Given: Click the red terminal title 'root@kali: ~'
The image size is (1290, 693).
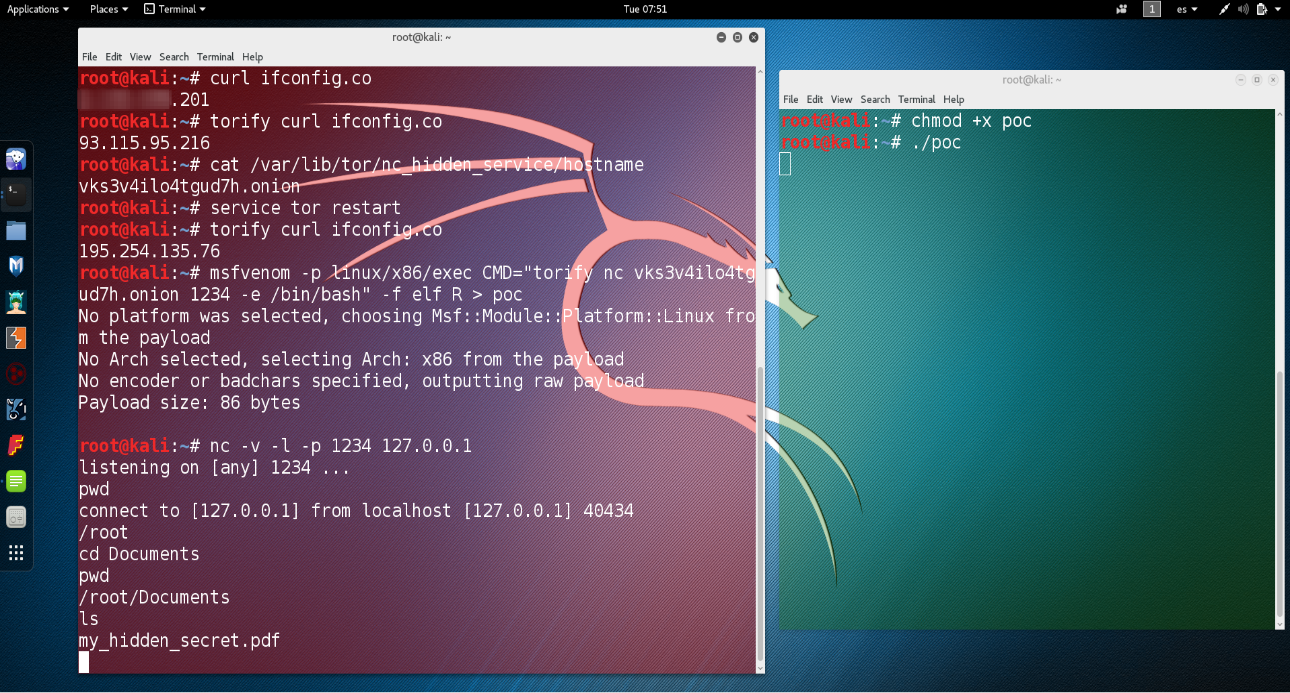Looking at the screenshot, I should (421, 37).
